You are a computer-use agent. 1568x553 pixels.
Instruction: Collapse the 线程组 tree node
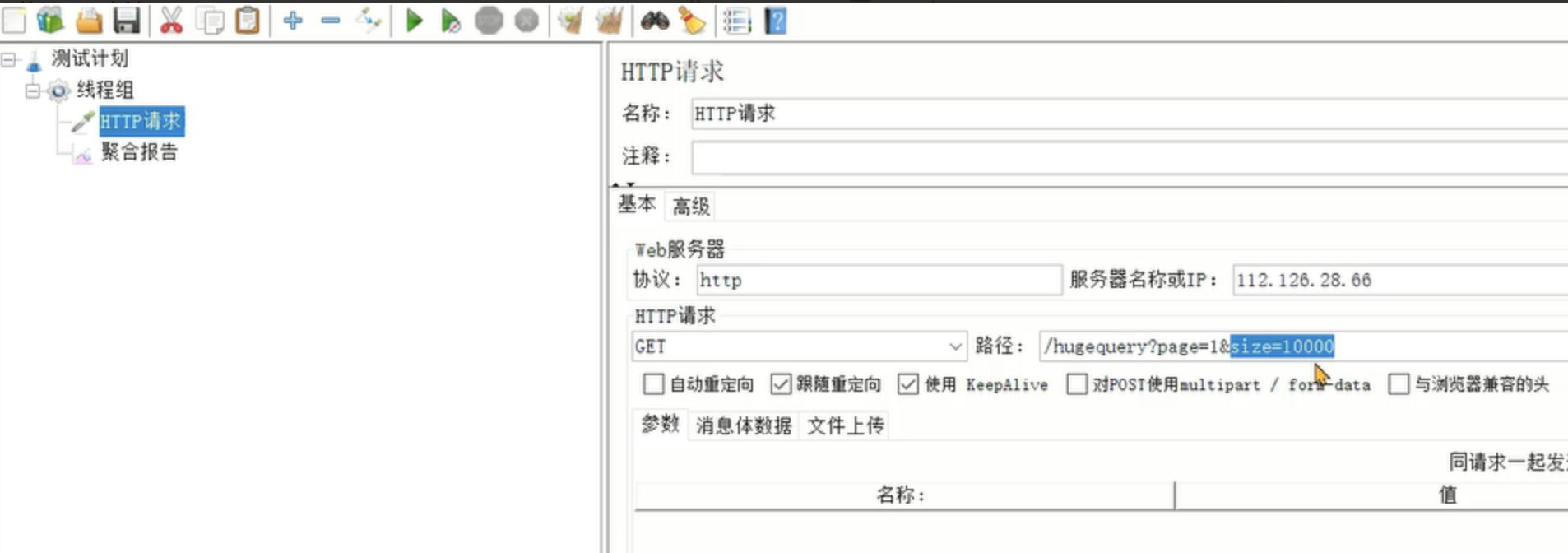pyautogui.click(x=32, y=91)
